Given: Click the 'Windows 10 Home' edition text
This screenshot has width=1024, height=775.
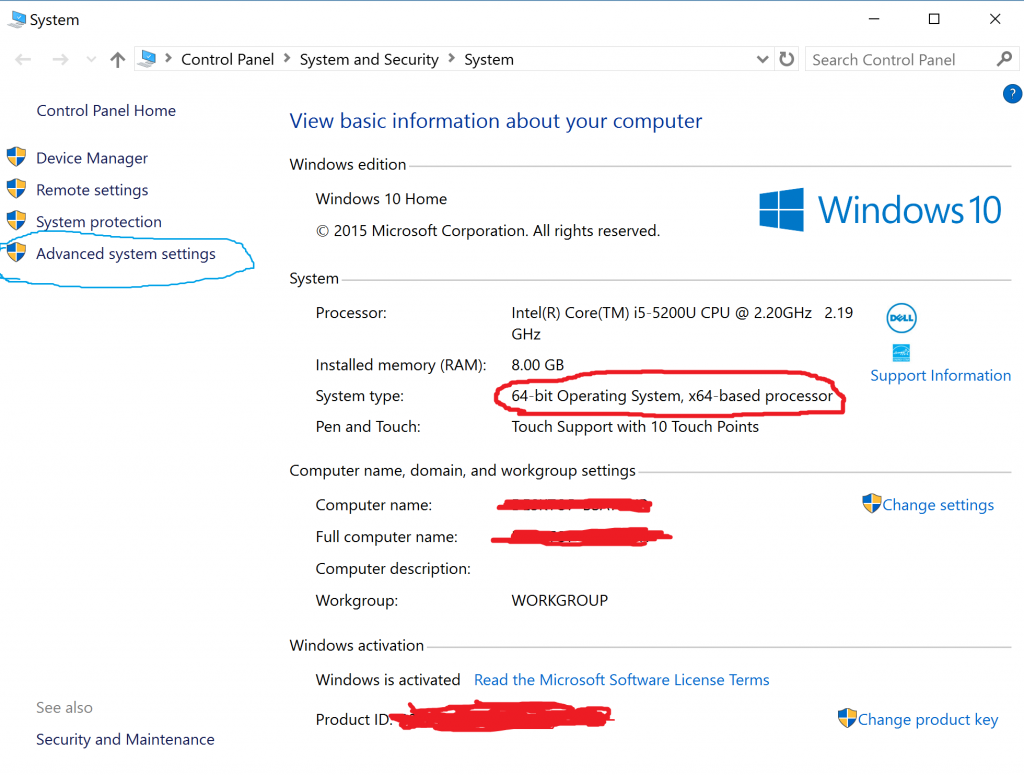Looking at the screenshot, I should click(381, 198).
